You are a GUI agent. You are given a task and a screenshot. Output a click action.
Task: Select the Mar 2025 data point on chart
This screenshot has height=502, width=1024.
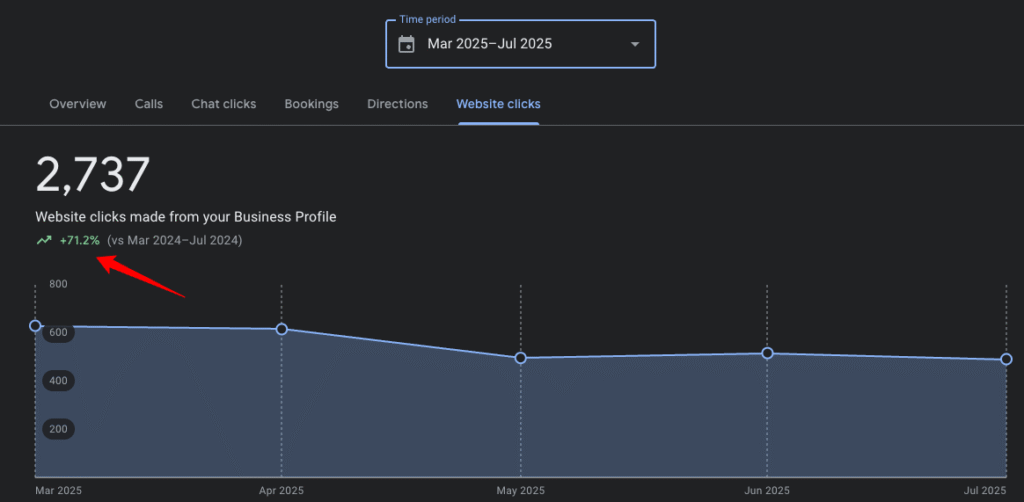coord(36,326)
